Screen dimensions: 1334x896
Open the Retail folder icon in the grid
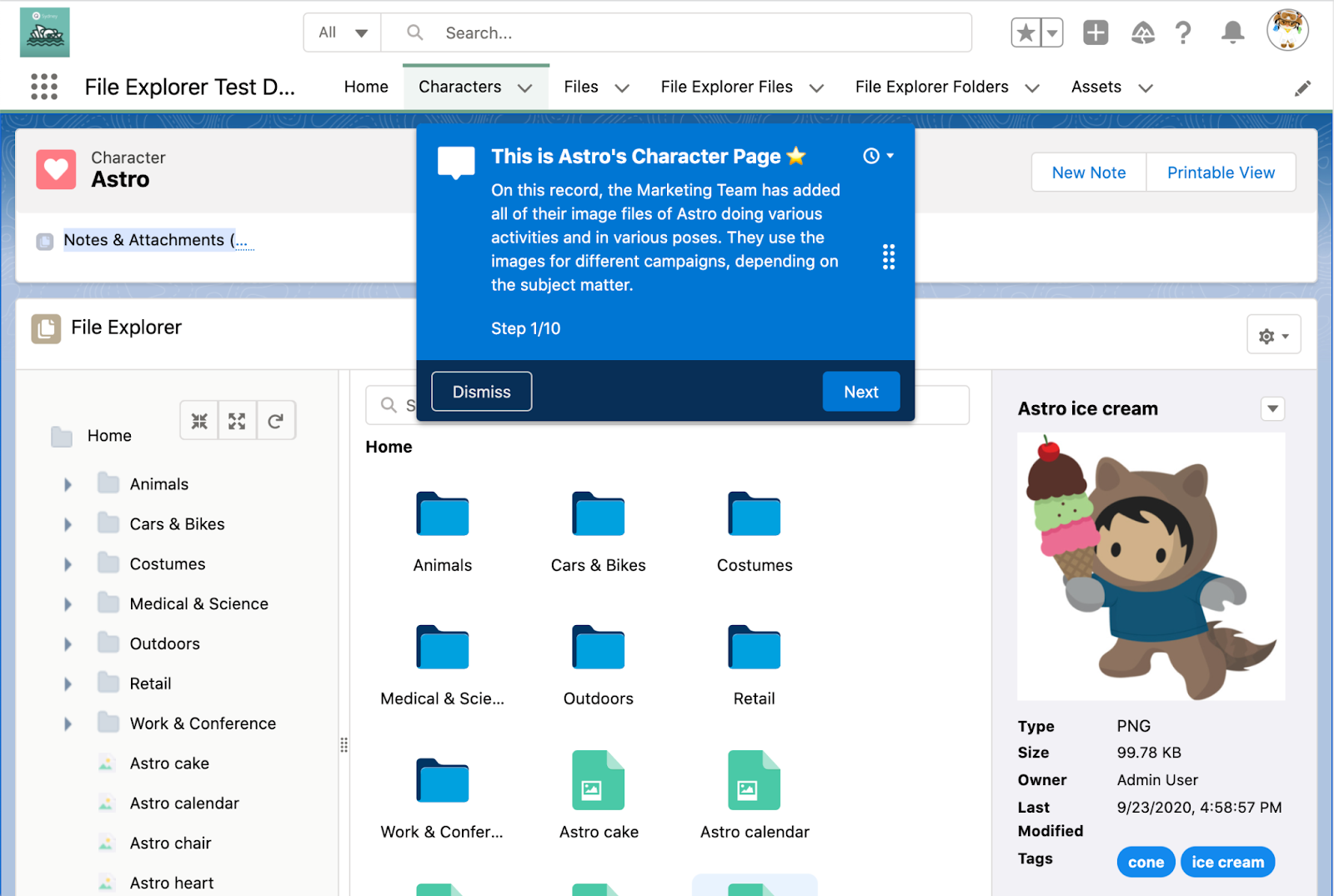click(x=755, y=647)
